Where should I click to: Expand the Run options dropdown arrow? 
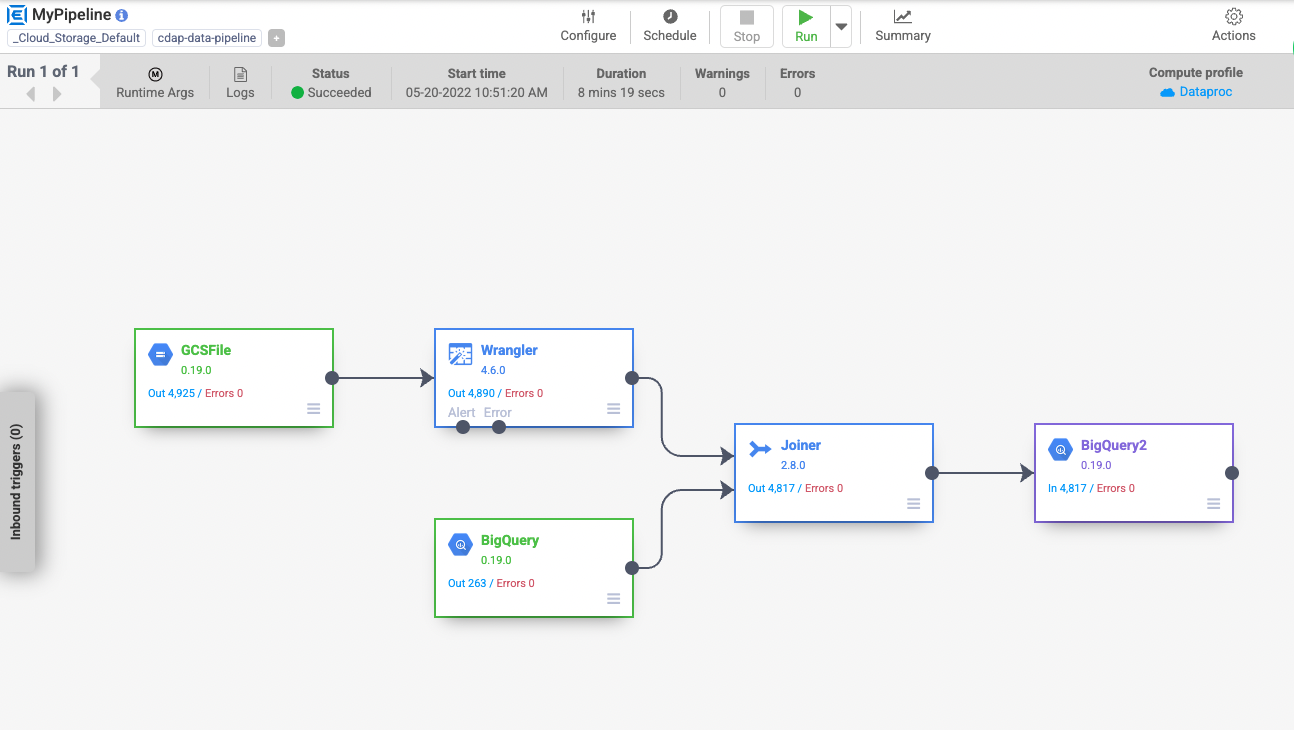pyautogui.click(x=841, y=27)
